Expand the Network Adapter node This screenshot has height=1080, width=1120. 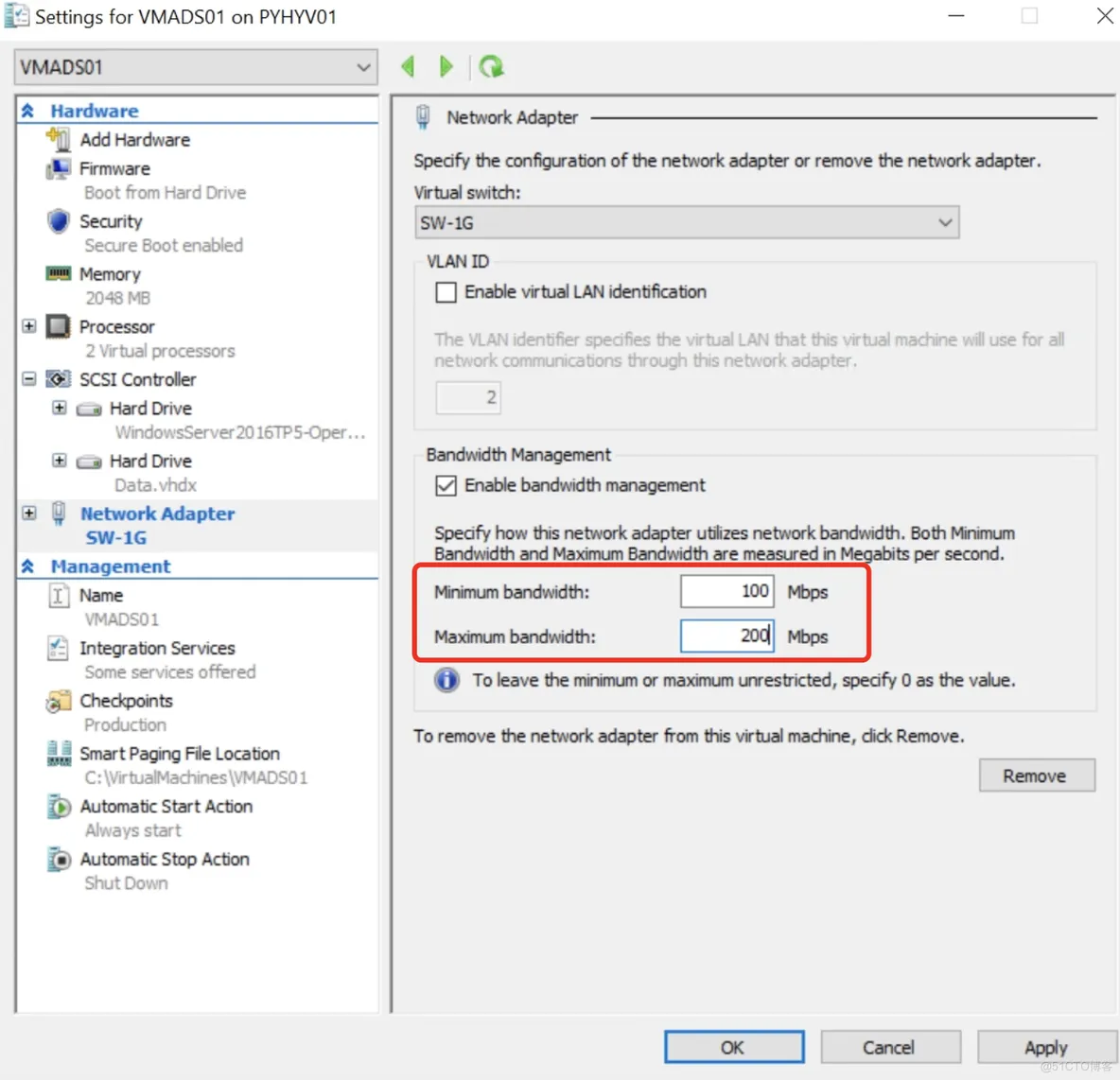(x=28, y=513)
